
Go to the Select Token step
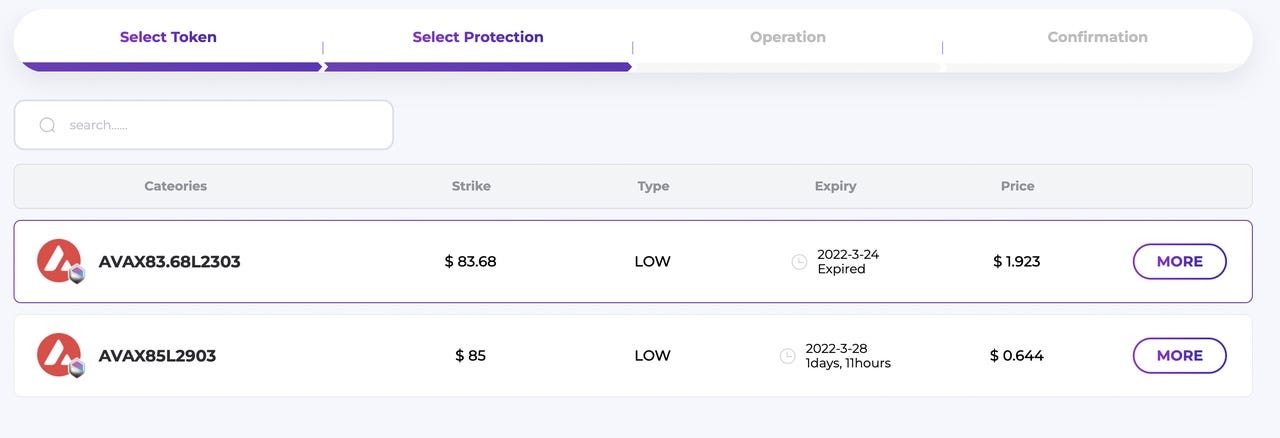coord(168,37)
